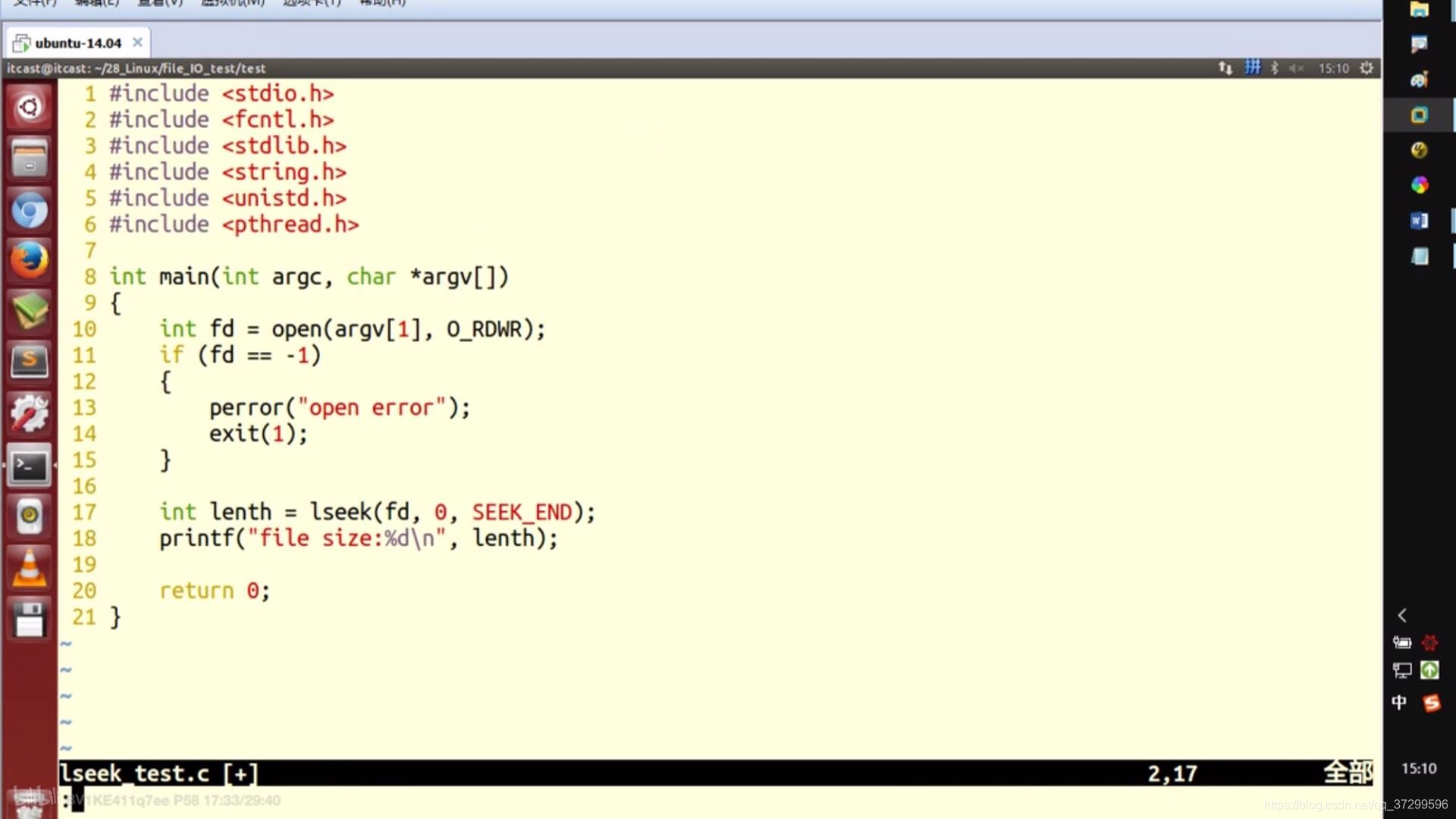Open the S application icon in launcher
The height and width of the screenshot is (819, 1456).
[30, 362]
